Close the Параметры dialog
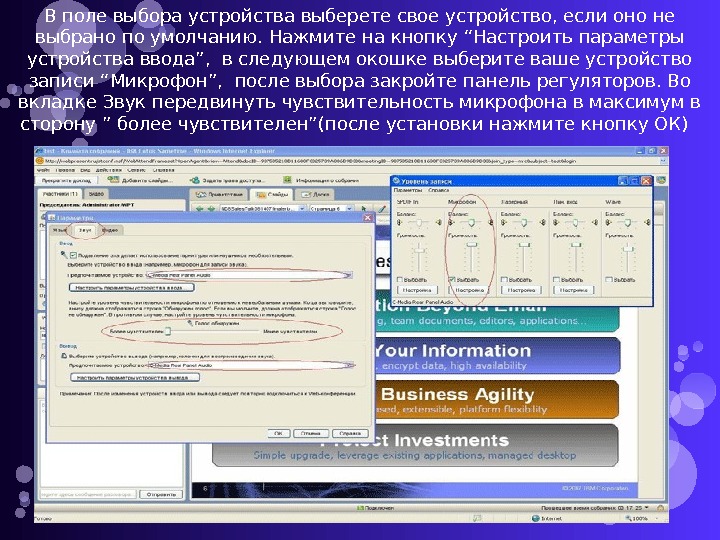720x540 pixels. click(x=367, y=218)
